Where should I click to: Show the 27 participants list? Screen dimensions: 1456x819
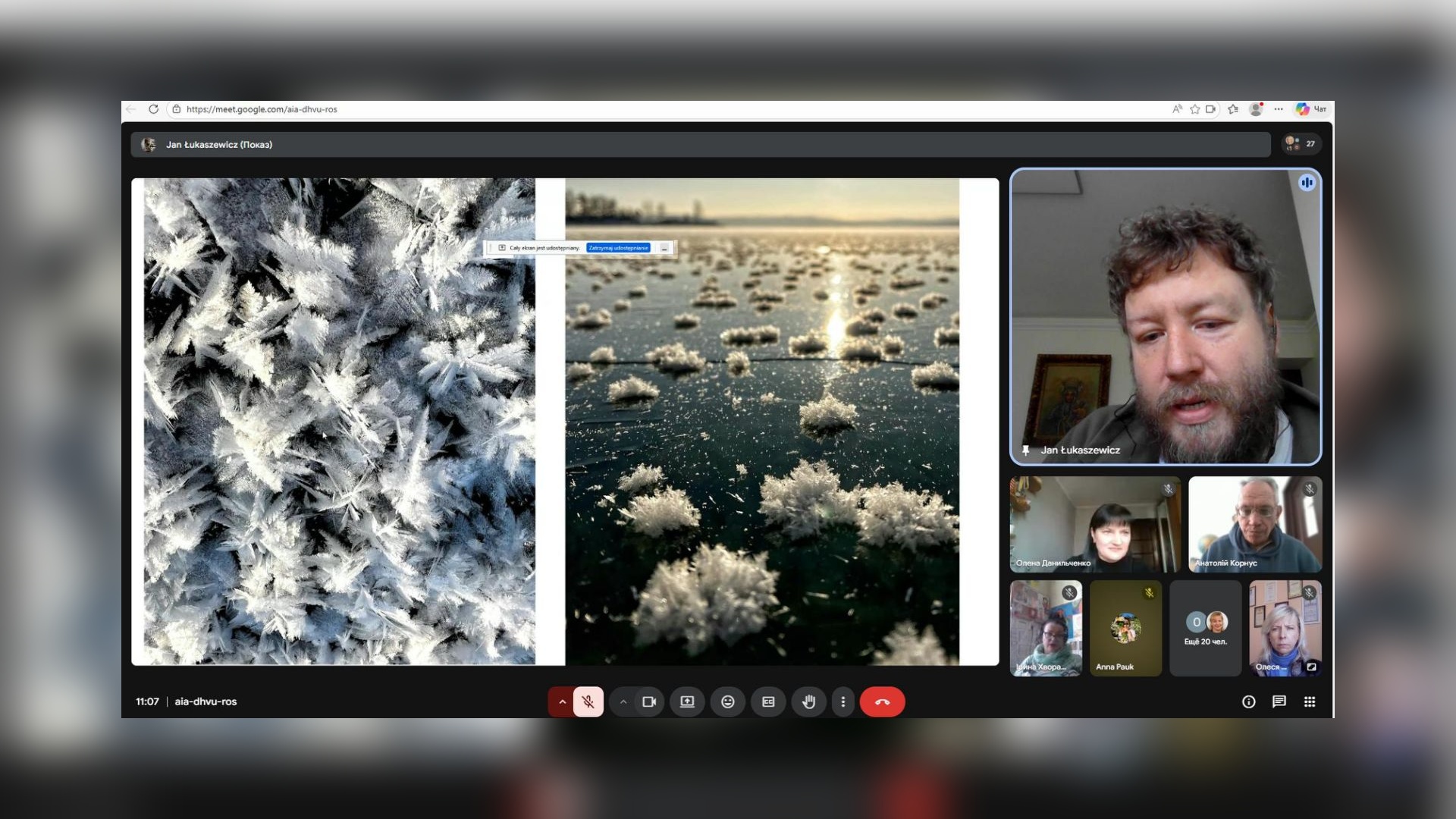1301,144
